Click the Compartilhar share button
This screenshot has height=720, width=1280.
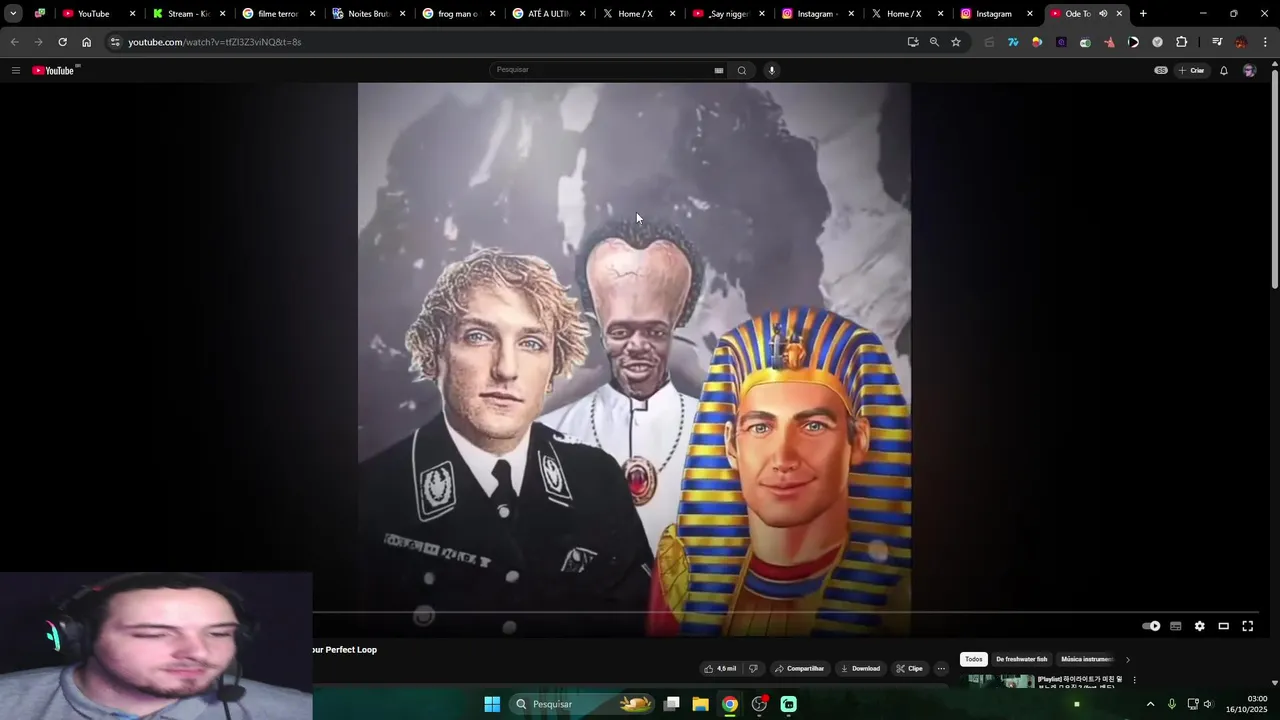point(799,668)
